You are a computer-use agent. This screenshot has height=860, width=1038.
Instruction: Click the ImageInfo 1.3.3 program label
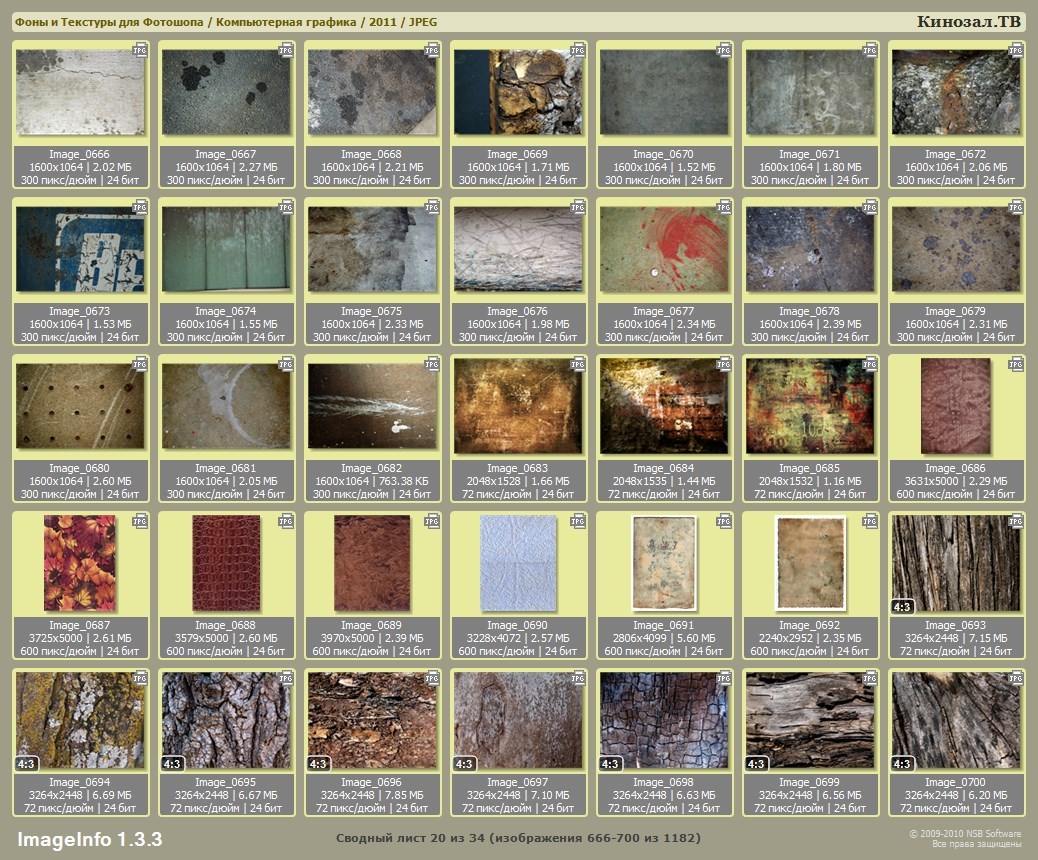[89, 837]
